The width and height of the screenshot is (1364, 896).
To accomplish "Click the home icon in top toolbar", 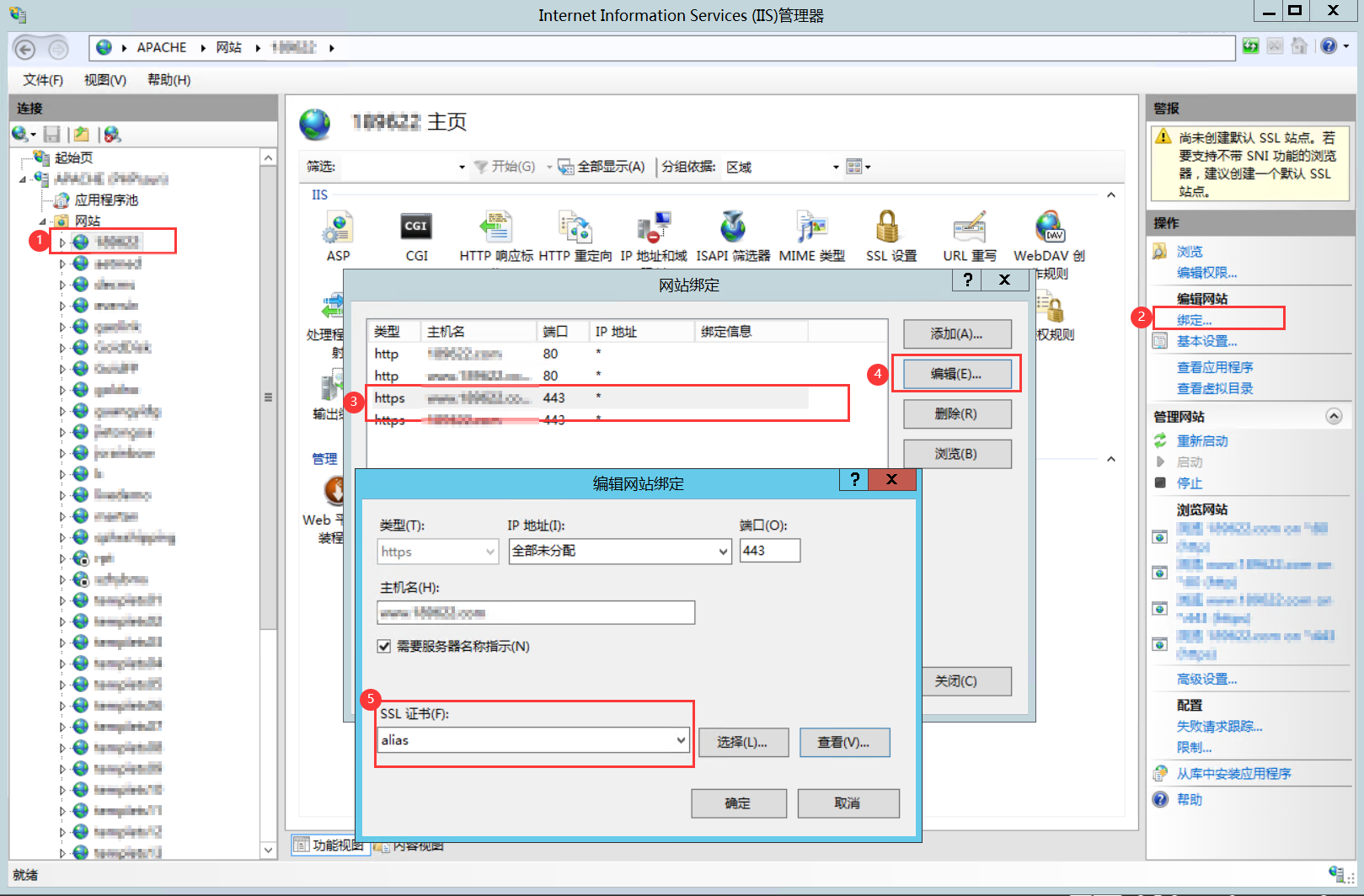I will [1299, 46].
